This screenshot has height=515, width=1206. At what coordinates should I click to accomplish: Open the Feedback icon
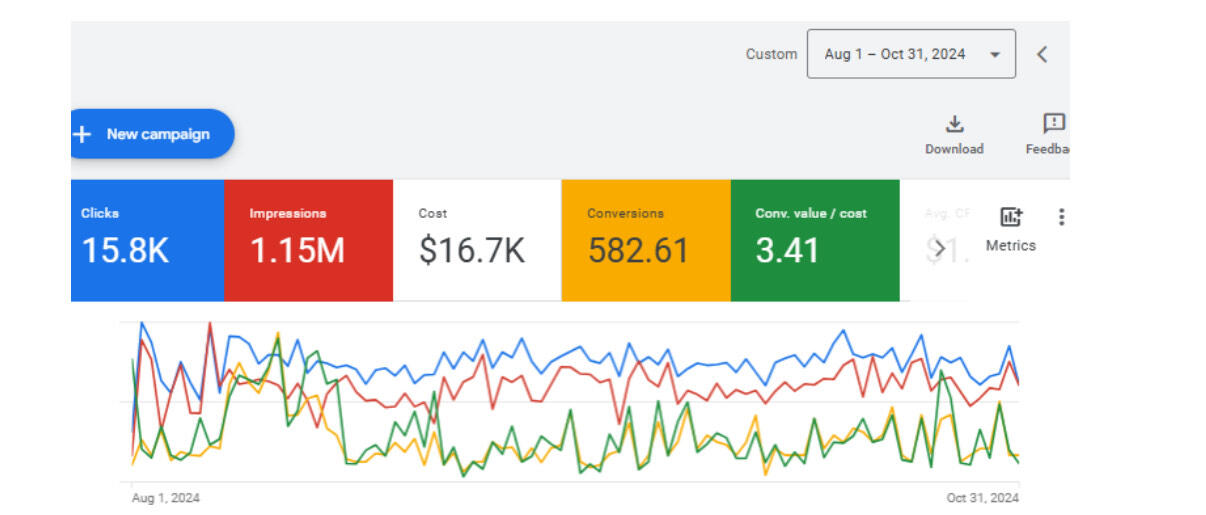click(x=1053, y=124)
